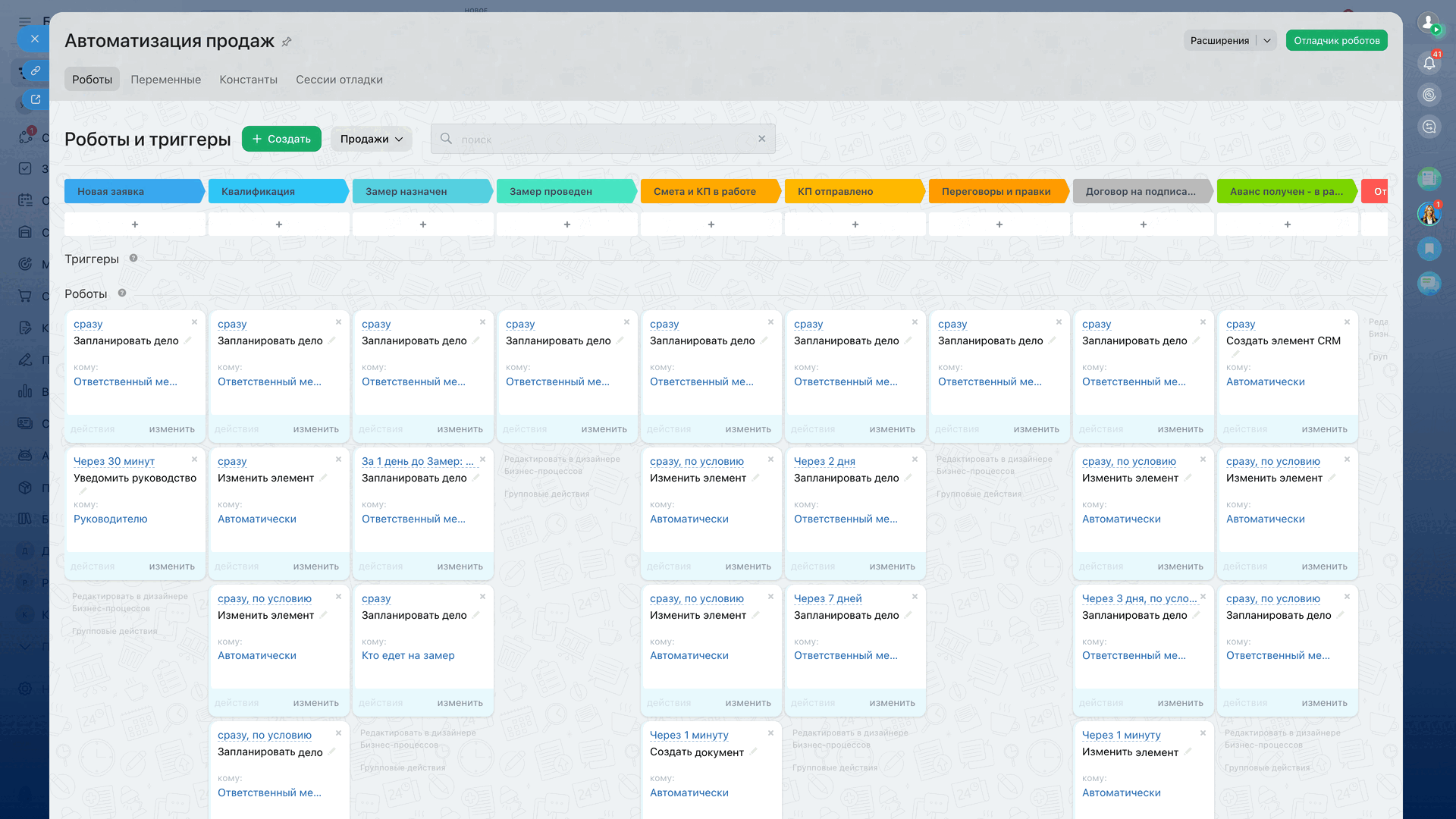Open the 'За 1 день до Замер' delay link
1456x819 pixels.
click(x=418, y=461)
